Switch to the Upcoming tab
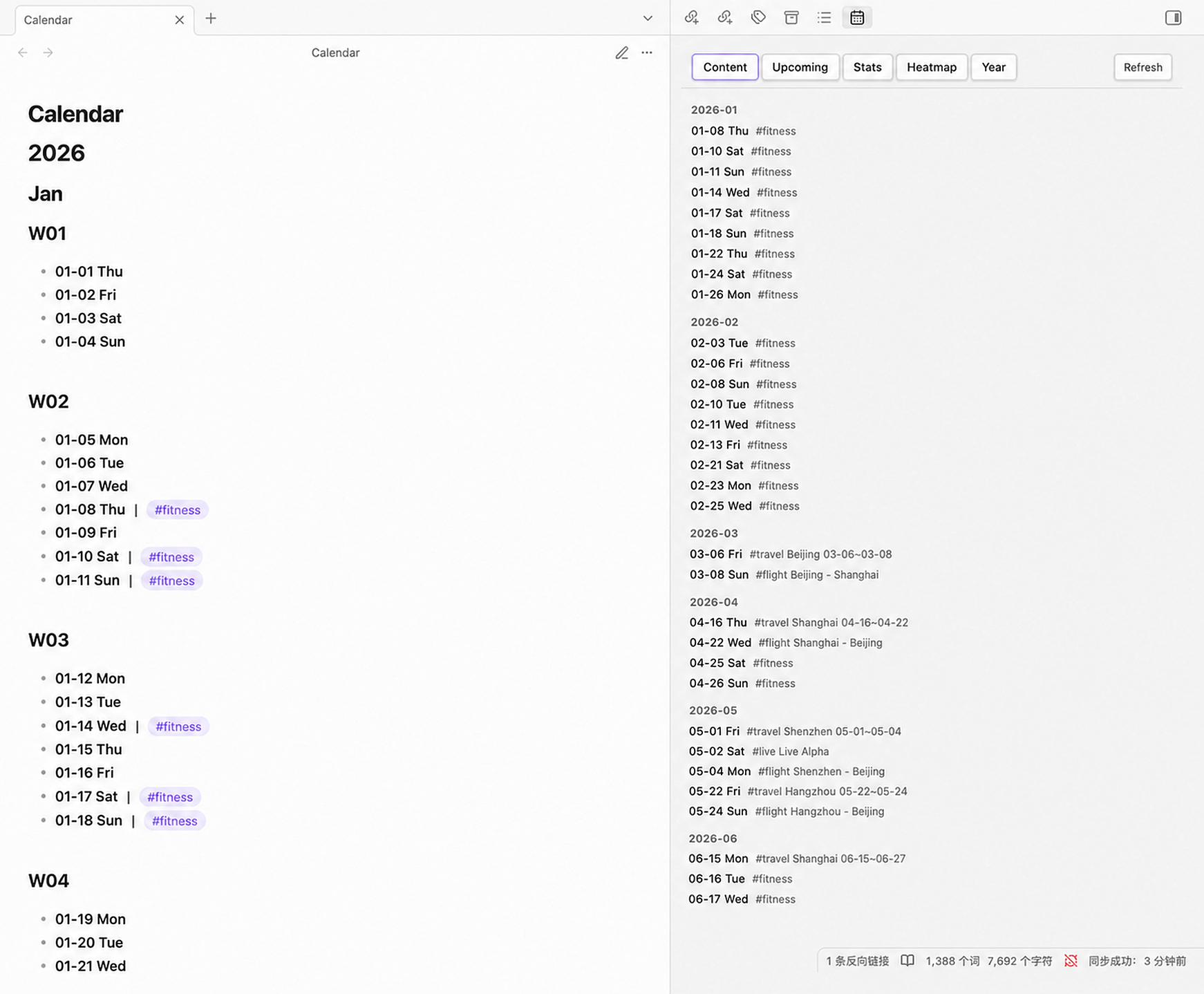 click(800, 67)
